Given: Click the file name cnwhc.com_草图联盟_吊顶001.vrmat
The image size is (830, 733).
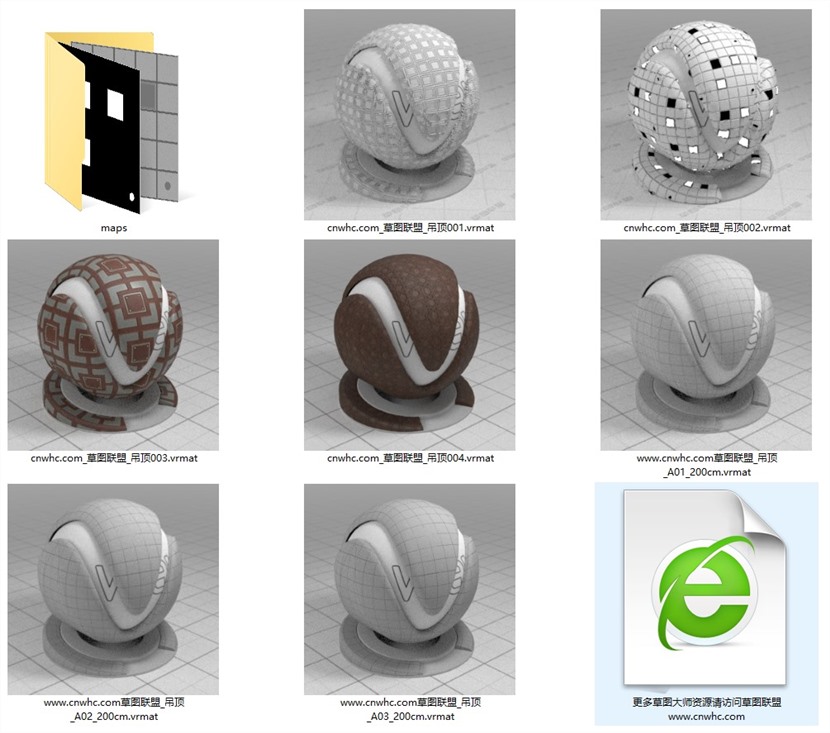Looking at the screenshot, I should (410, 228).
